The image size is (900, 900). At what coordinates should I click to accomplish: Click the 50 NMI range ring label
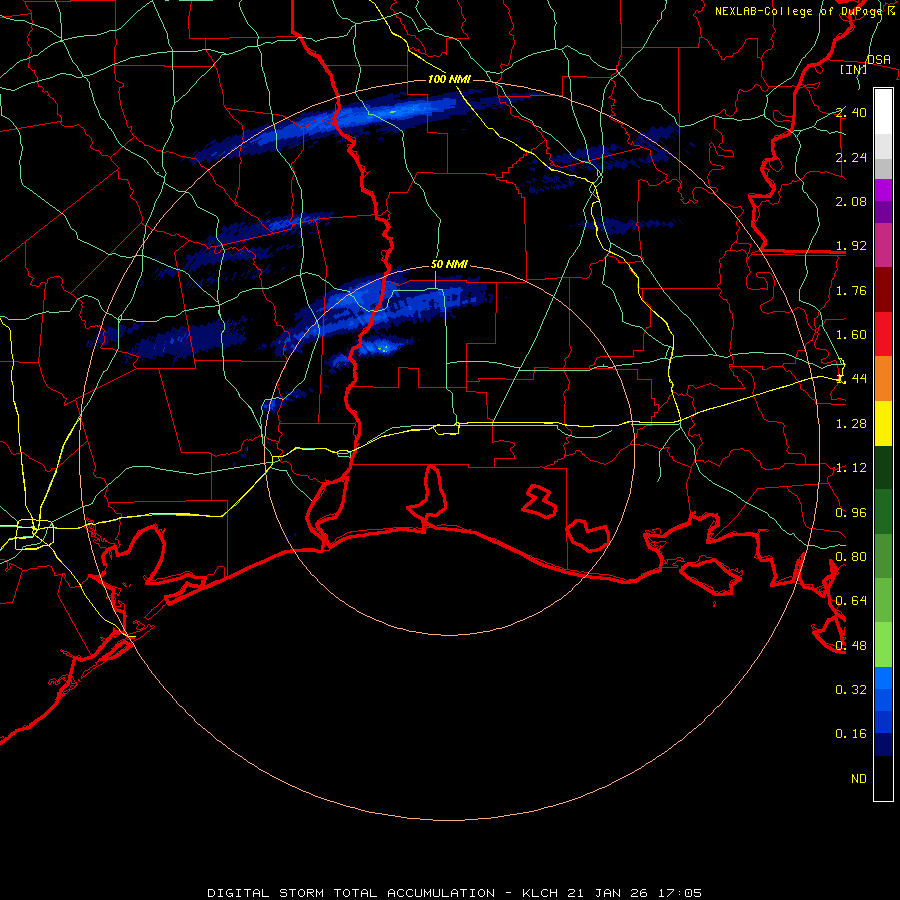pyautogui.click(x=449, y=264)
